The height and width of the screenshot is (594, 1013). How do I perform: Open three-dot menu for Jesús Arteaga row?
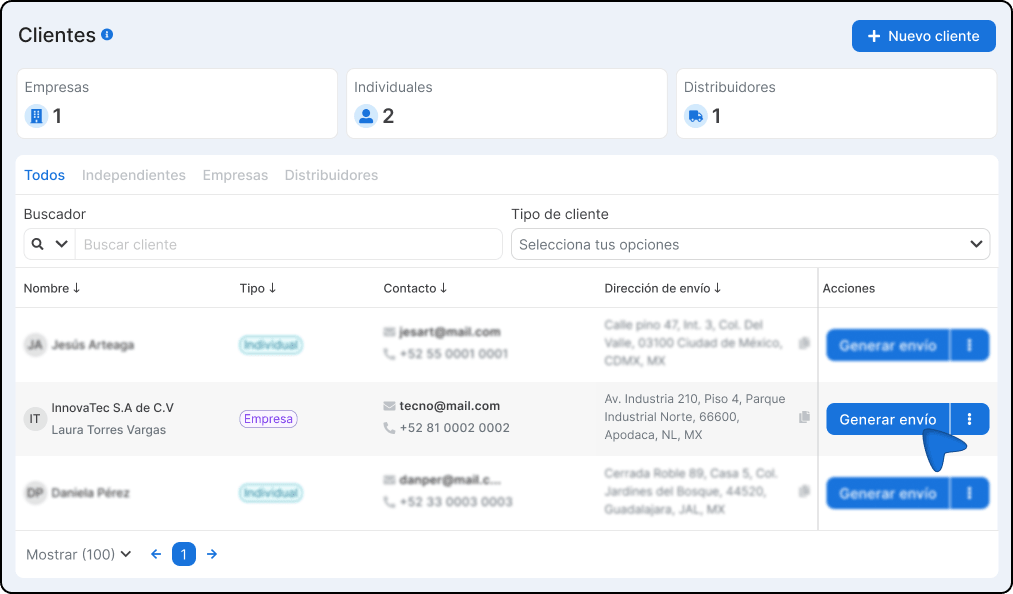969,345
